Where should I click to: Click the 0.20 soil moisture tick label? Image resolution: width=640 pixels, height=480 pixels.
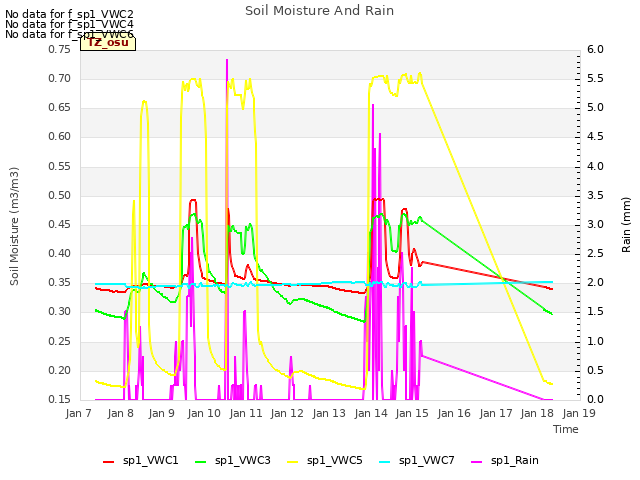click(60, 371)
